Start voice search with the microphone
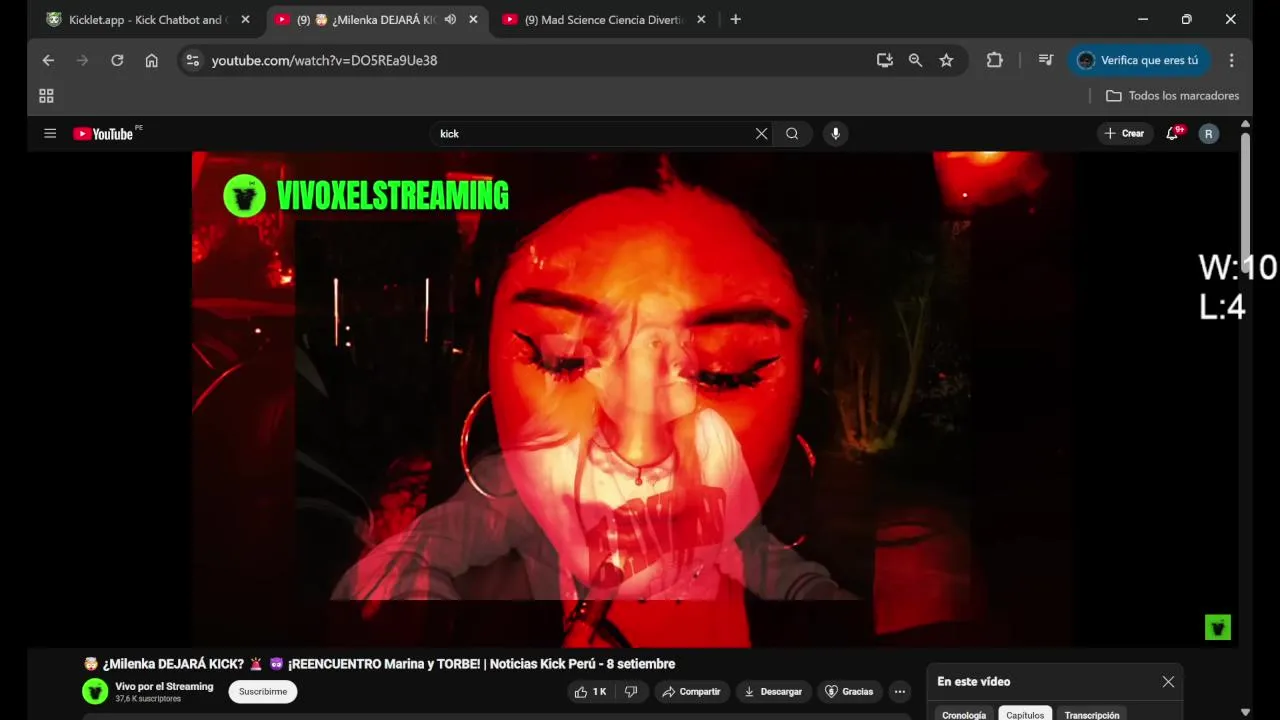 pos(836,133)
